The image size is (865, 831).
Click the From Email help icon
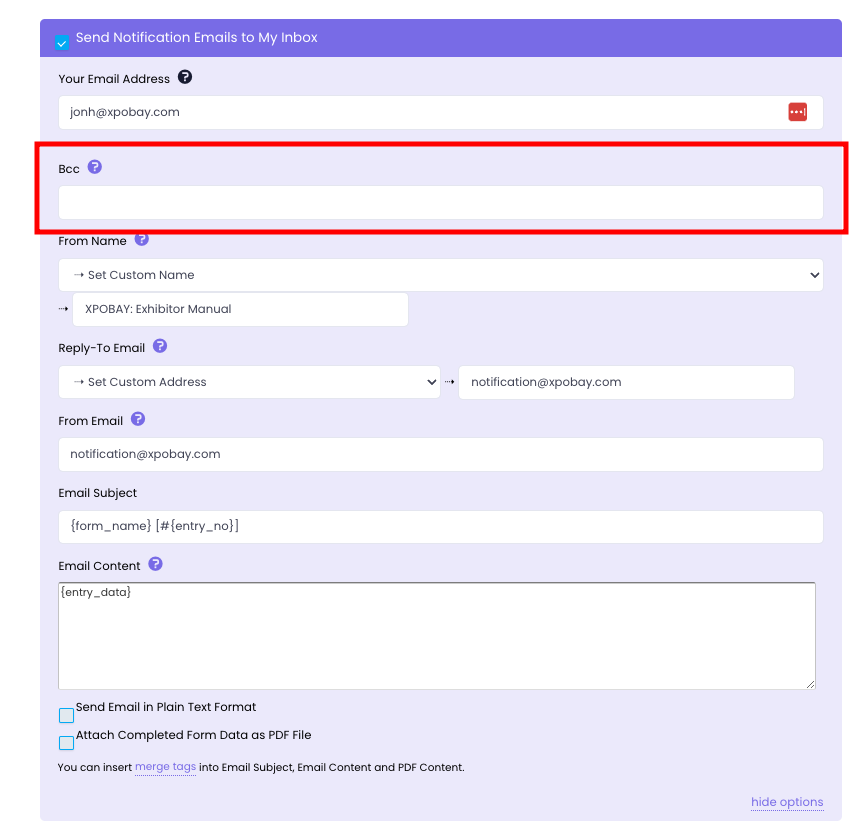[138, 420]
